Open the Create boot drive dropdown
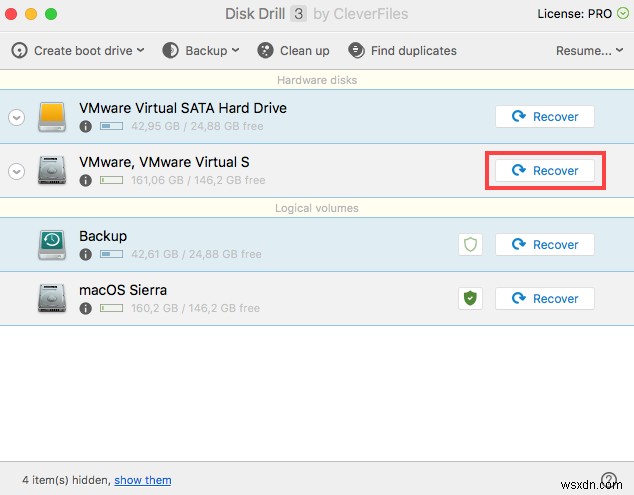 tap(79, 50)
